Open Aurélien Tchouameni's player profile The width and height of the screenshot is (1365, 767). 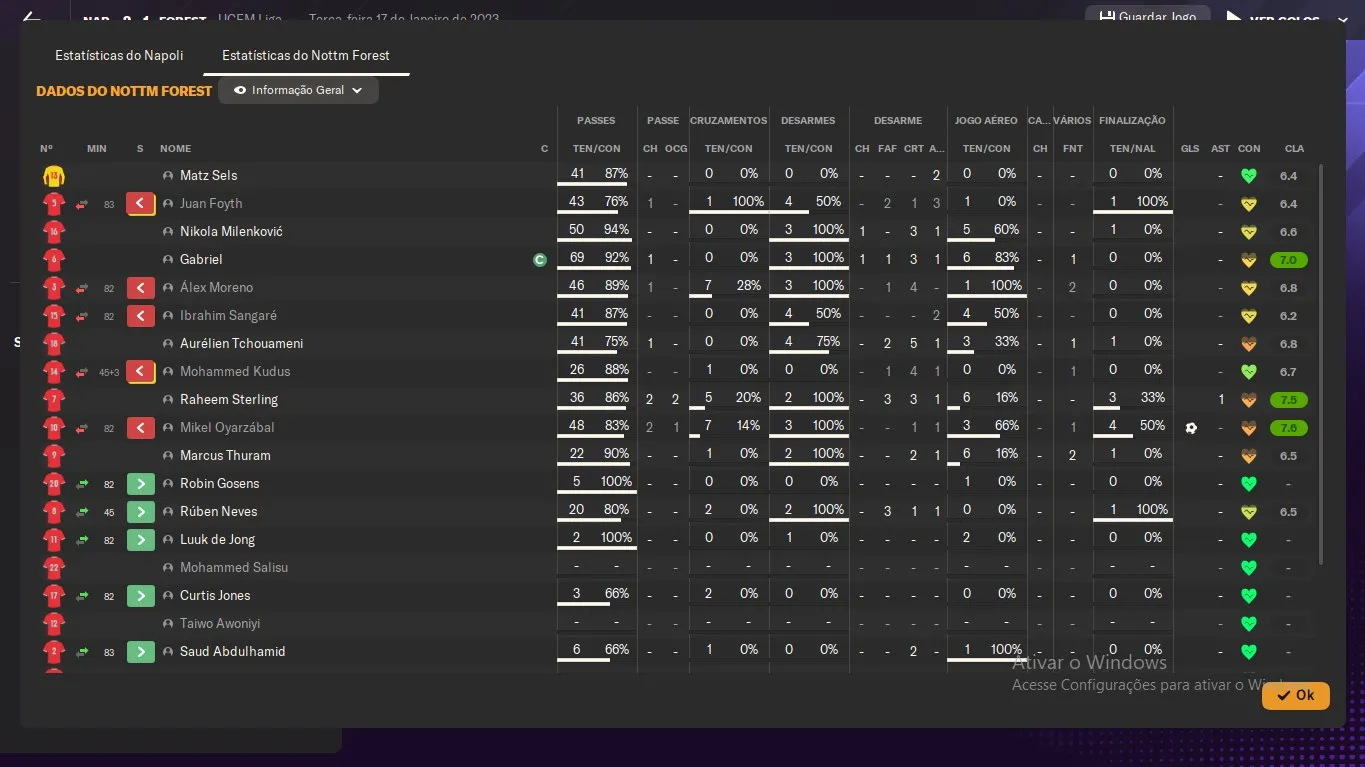tap(241, 344)
